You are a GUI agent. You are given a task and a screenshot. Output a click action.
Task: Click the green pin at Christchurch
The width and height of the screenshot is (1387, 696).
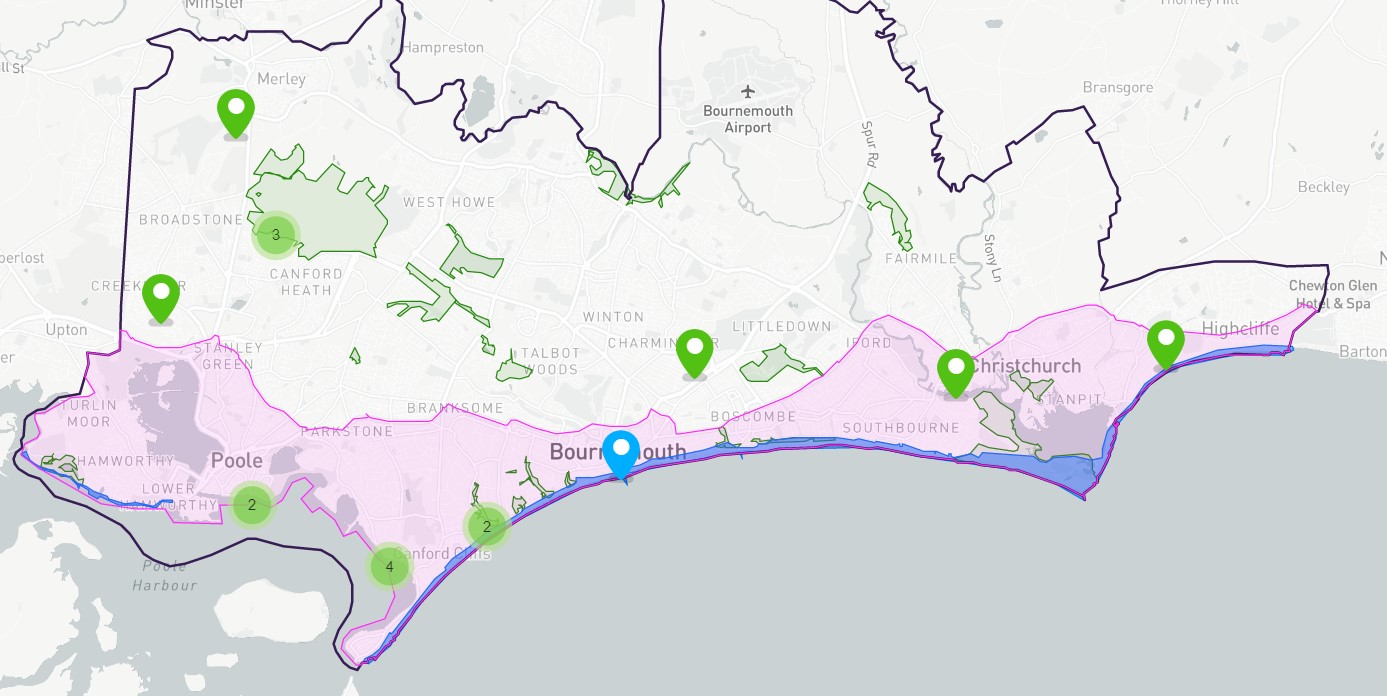[x=955, y=373]
